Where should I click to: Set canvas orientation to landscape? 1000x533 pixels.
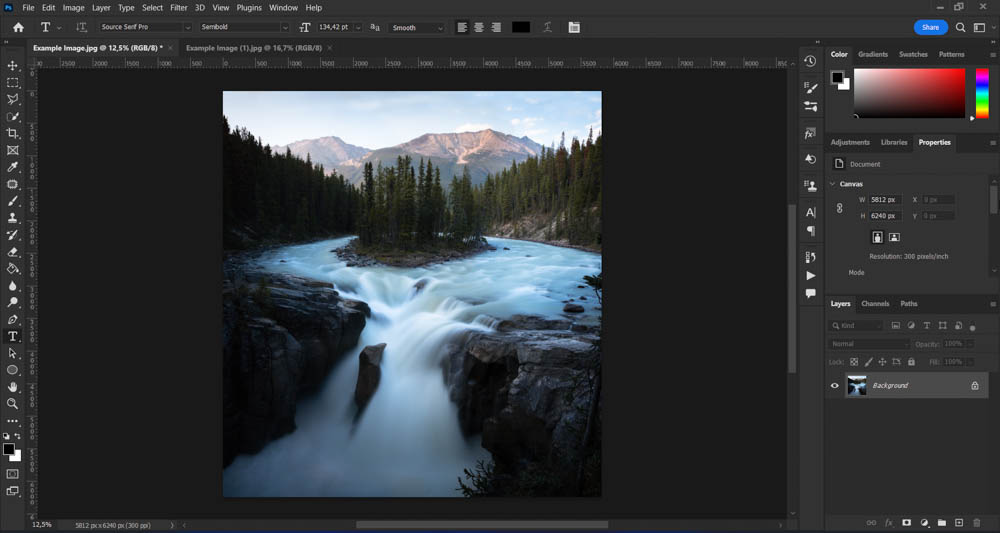(x=894, y=237)
